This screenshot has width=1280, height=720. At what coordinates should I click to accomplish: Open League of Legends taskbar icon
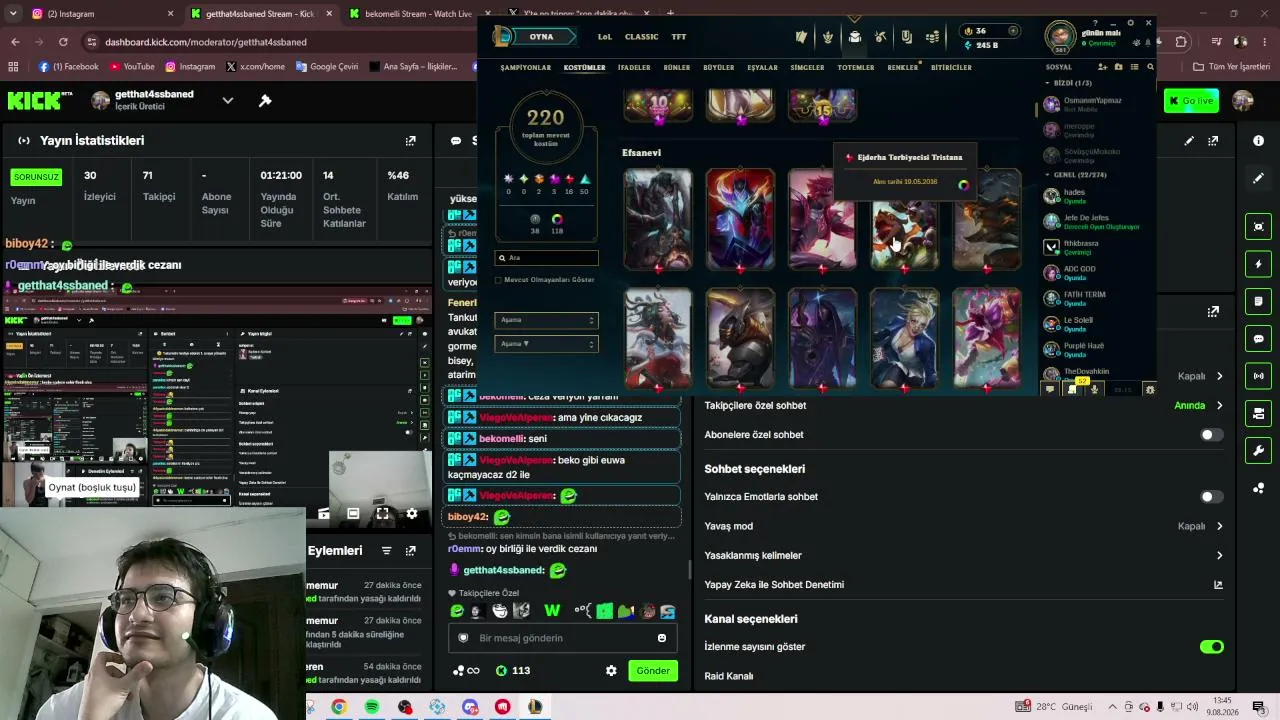coord(535,707)
